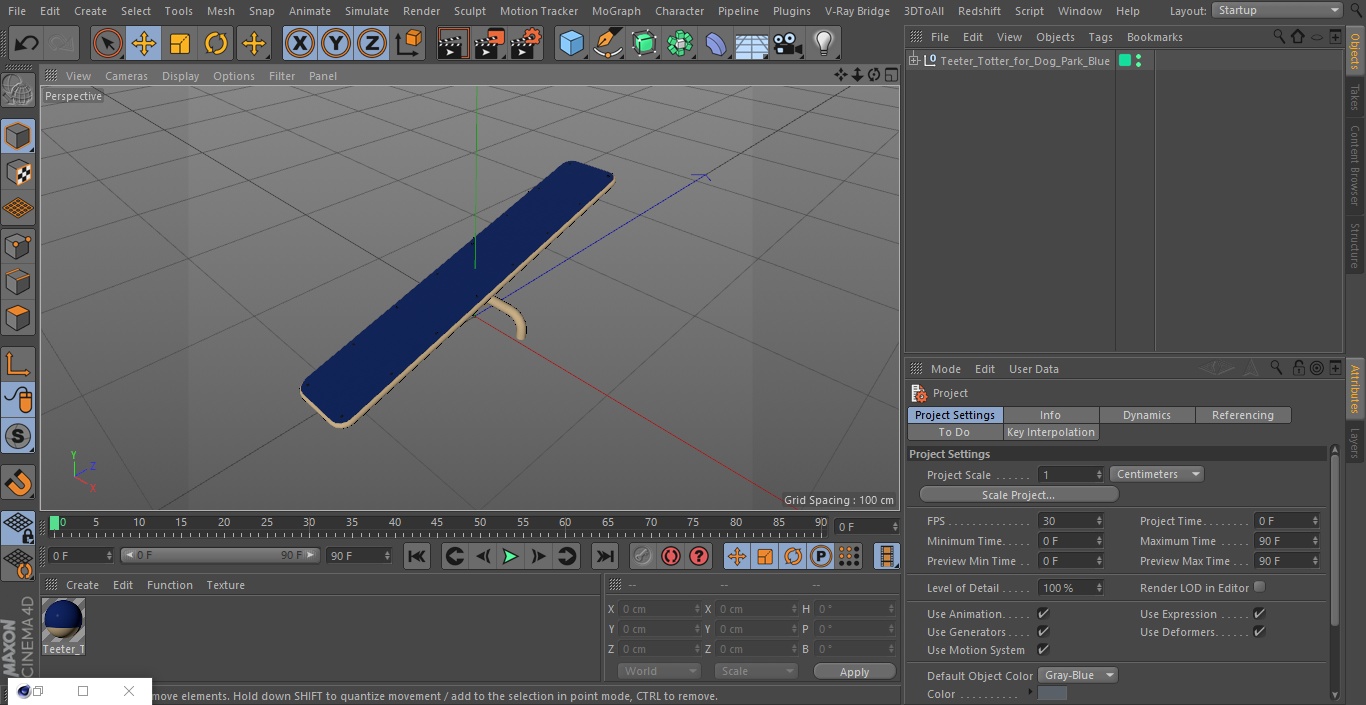The width and height of the screenshot is (1366, 705).
Task: Click the FPS stepper arrows
Action: (1099, 521)
